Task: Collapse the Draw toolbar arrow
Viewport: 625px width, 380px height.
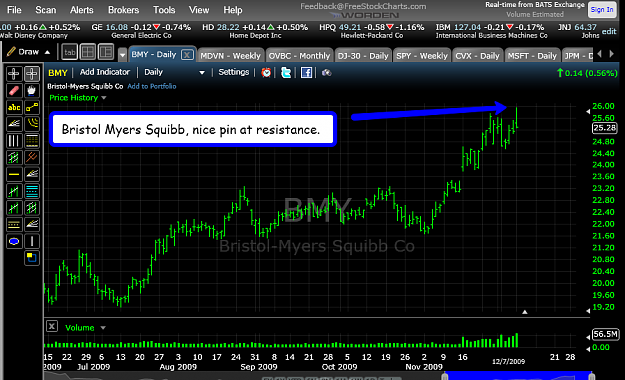Action: click(x=47, y=52)
